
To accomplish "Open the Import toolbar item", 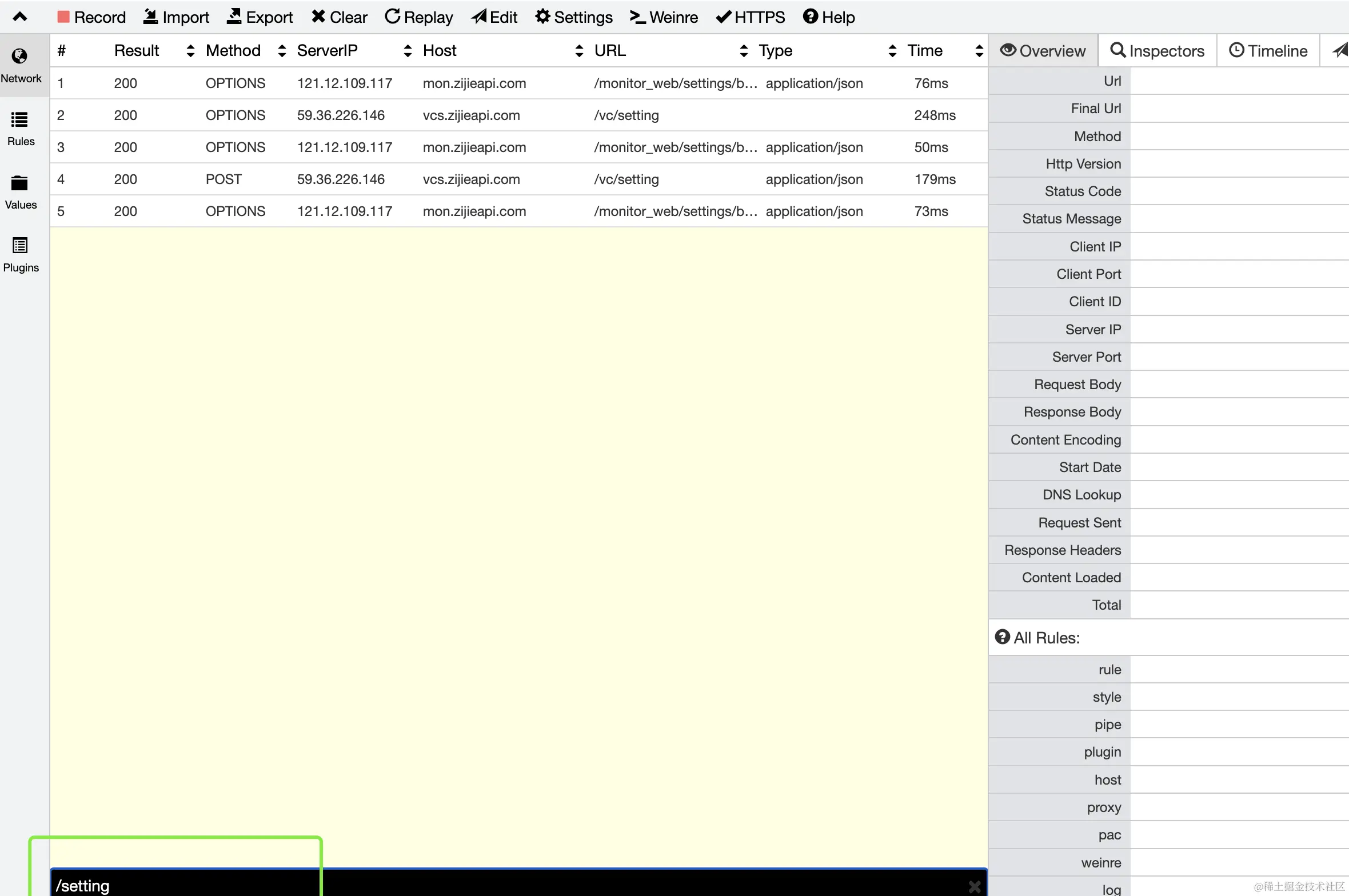I will tap(176, 17).
